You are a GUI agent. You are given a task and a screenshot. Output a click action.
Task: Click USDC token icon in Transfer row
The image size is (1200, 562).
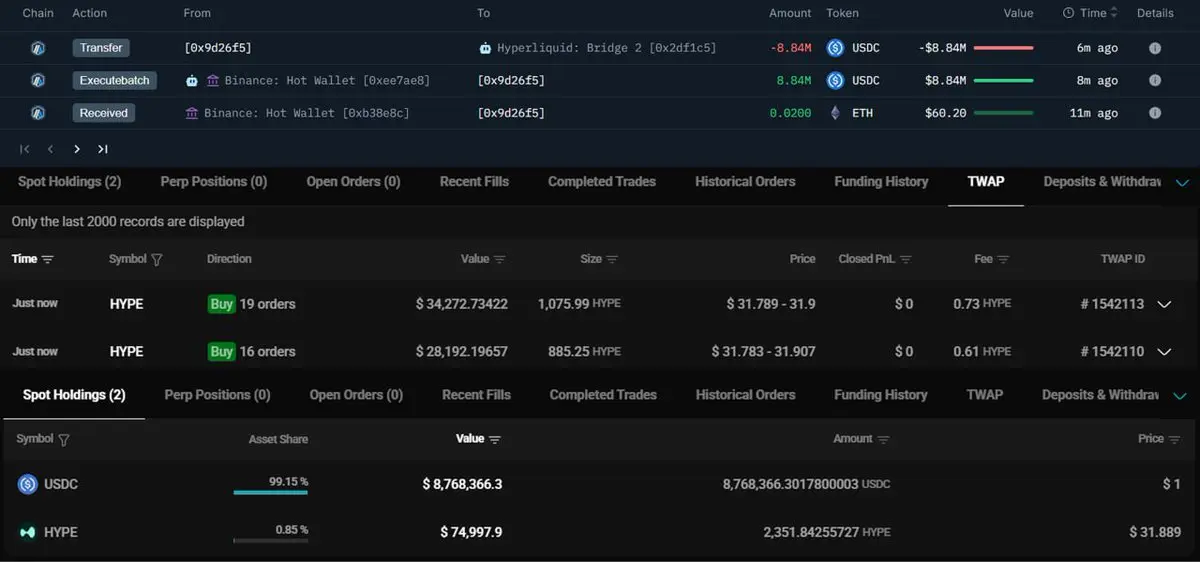tap(835, 48)
